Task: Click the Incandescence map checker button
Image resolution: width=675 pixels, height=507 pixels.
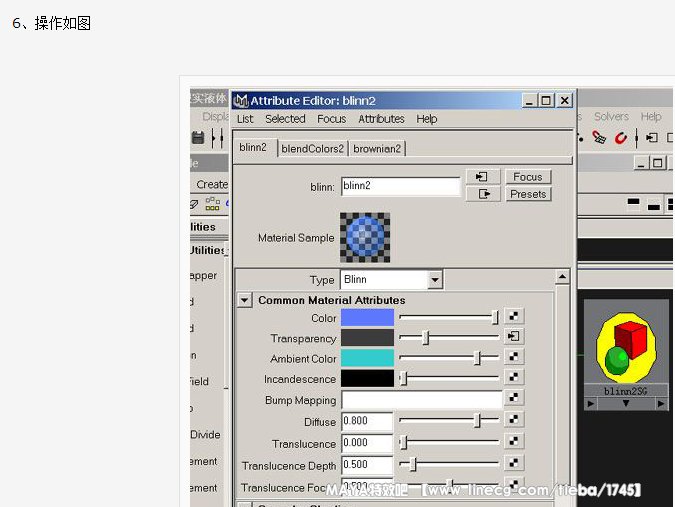Action: tap(513, 377)
